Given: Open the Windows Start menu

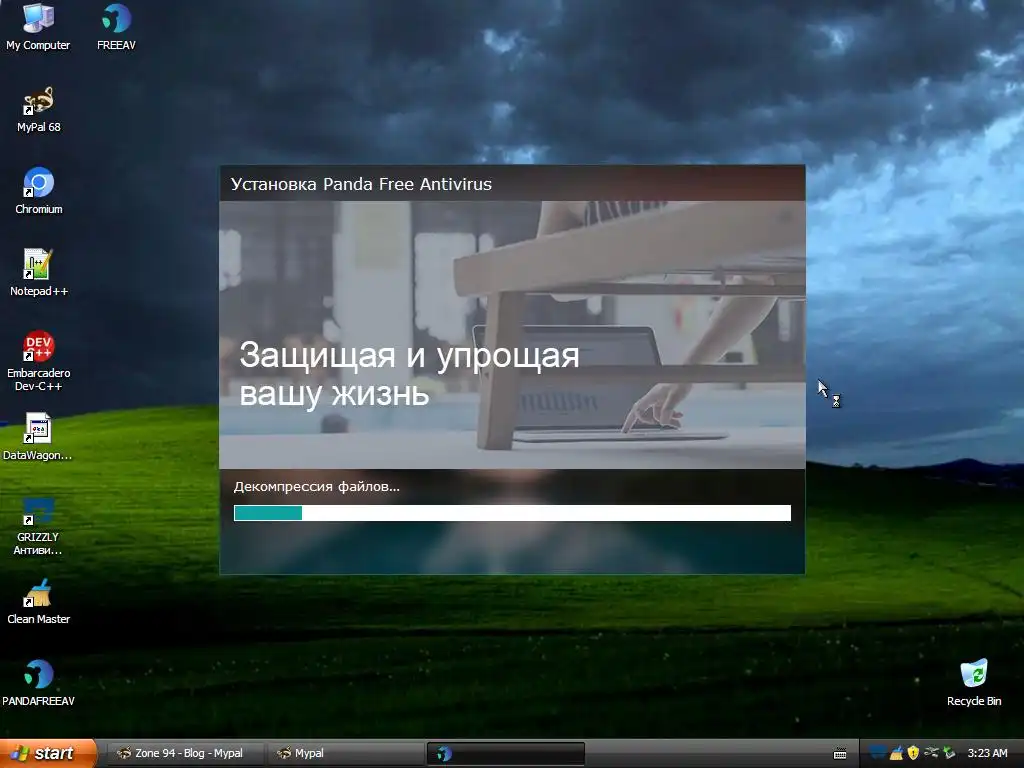Looking at the screenshot, I should pyautogui.click(x=47, y=753).
